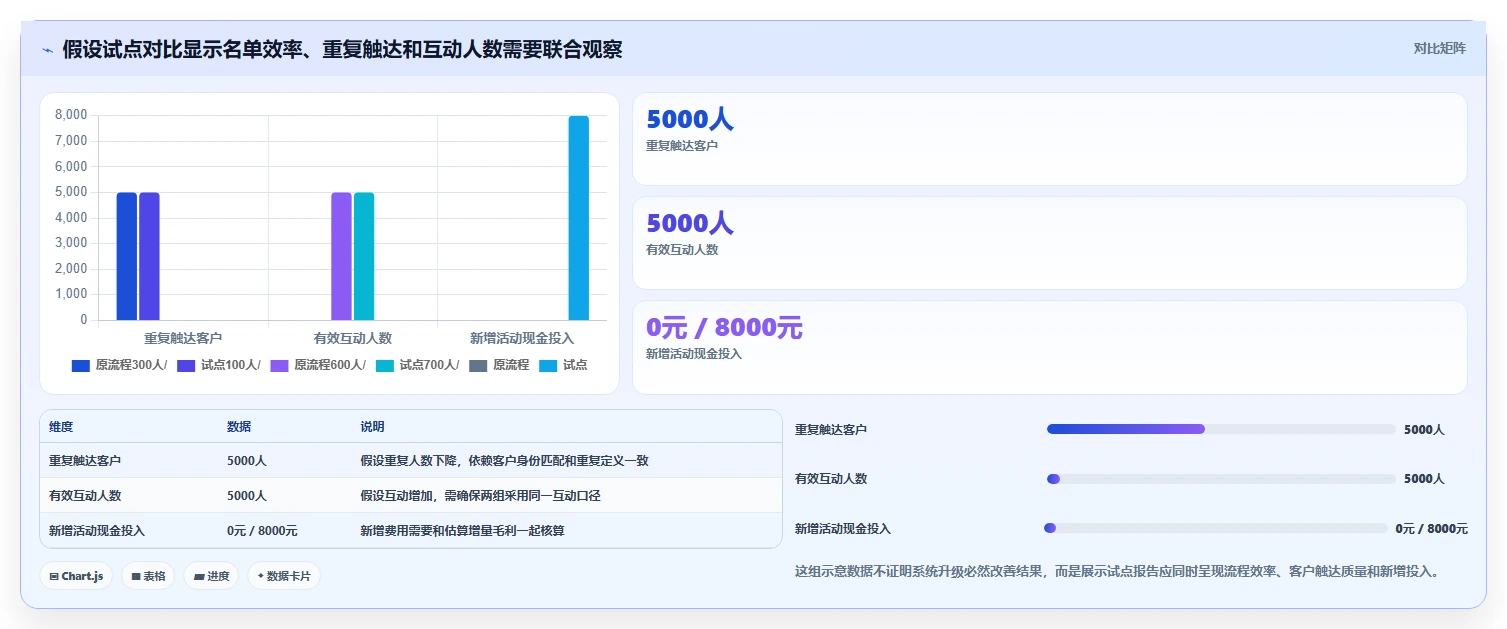This screenshot has width=1507, height=629.
Task: Click the 这组示意数据 footnote text
Action: 1117,572
